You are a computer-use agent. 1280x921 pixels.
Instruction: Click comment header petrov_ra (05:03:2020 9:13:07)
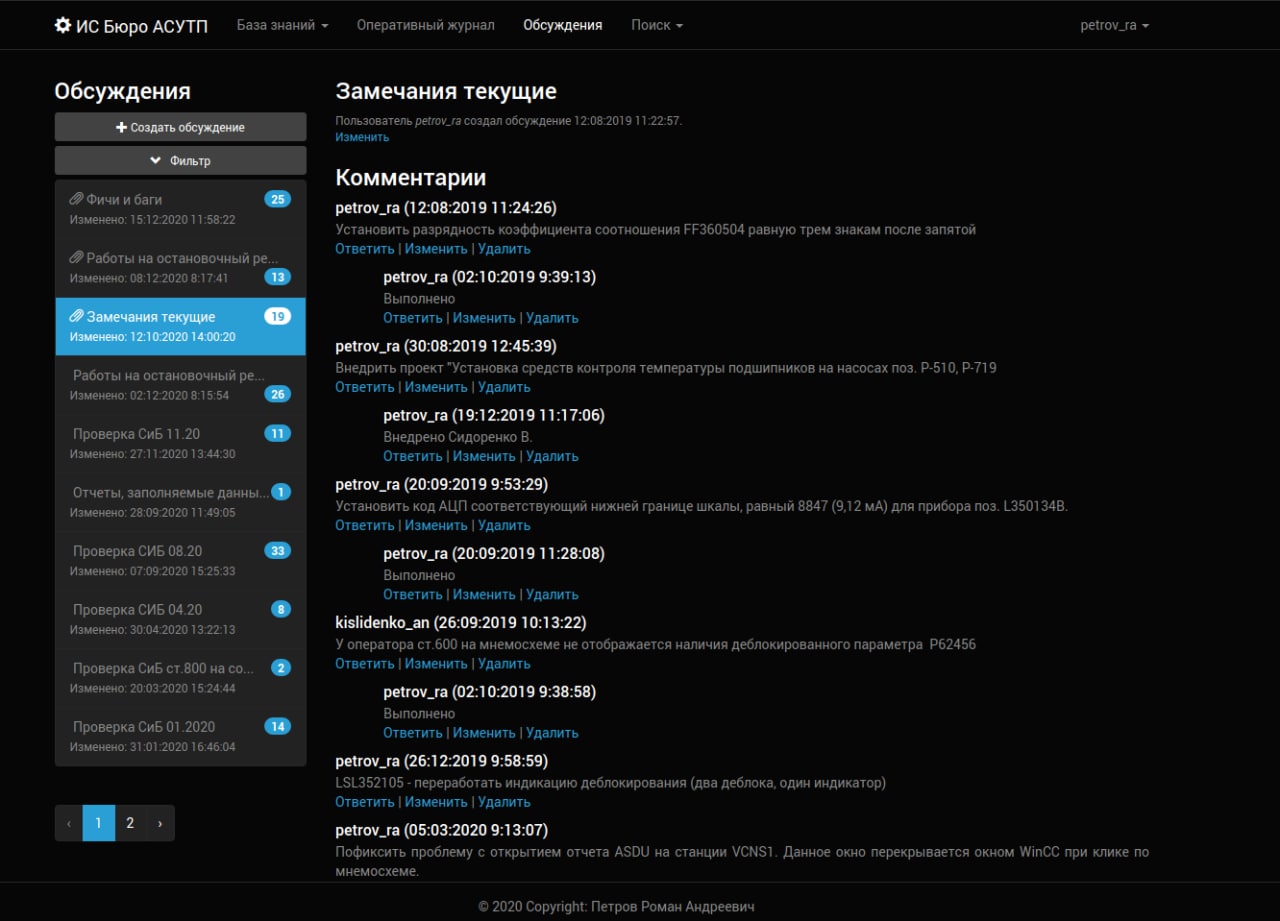tap(441, 830)
